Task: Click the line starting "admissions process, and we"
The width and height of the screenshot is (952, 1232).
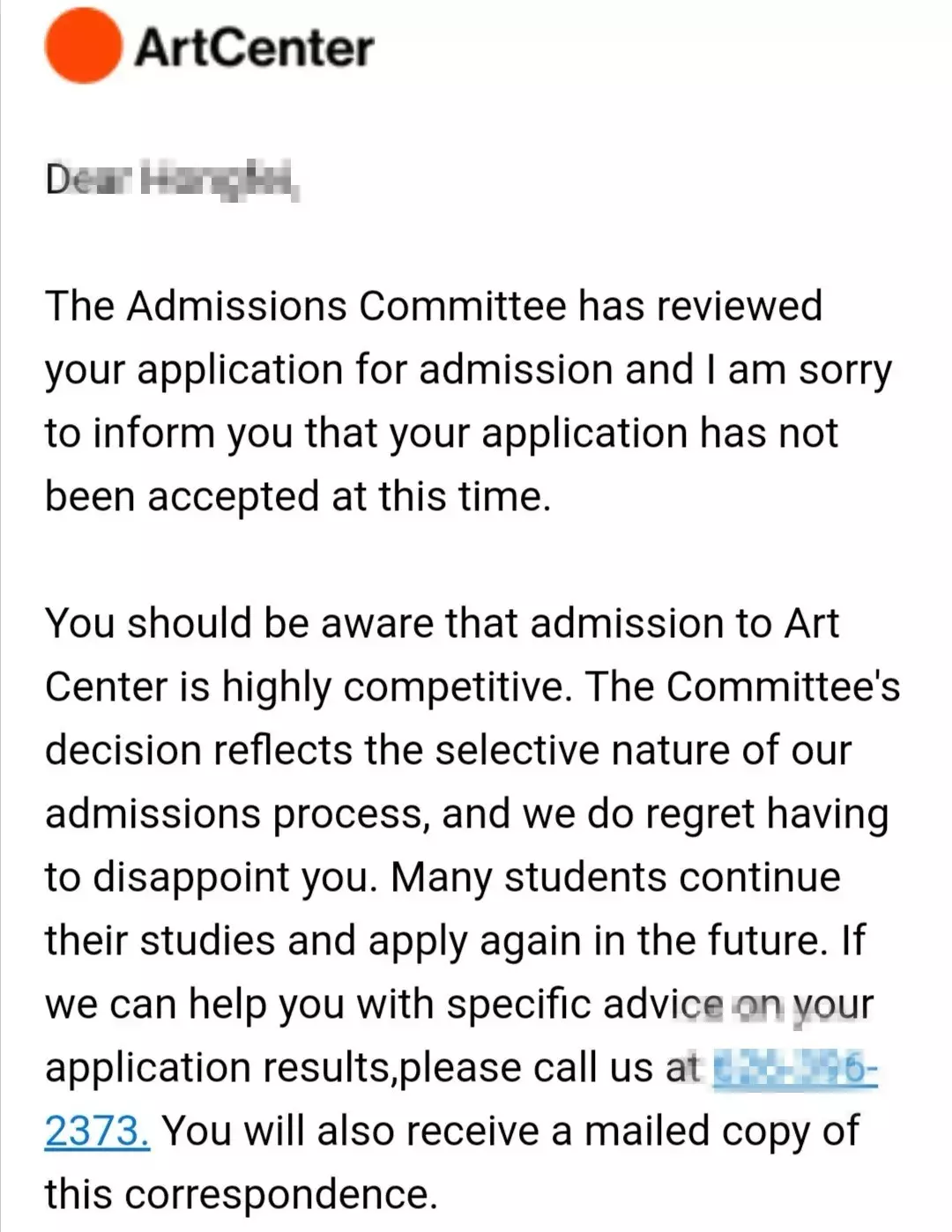Action: pos(467,814)
